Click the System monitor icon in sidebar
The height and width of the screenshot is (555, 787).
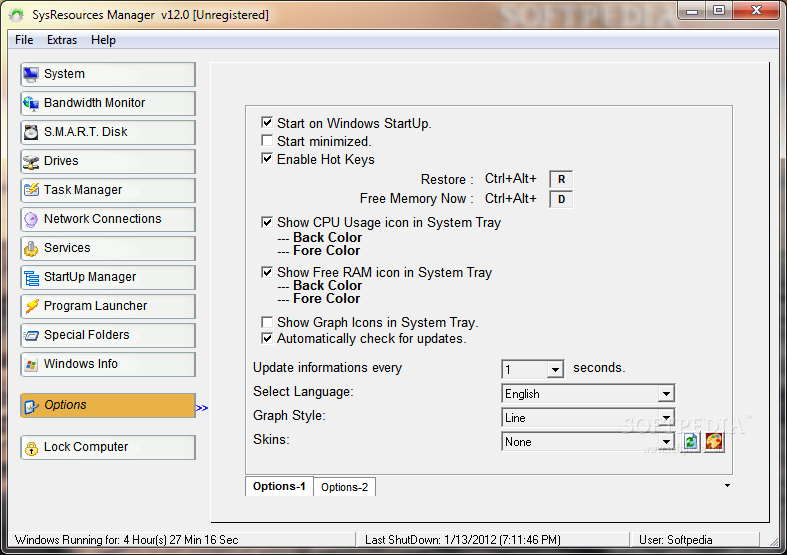[x=31, y=75]
